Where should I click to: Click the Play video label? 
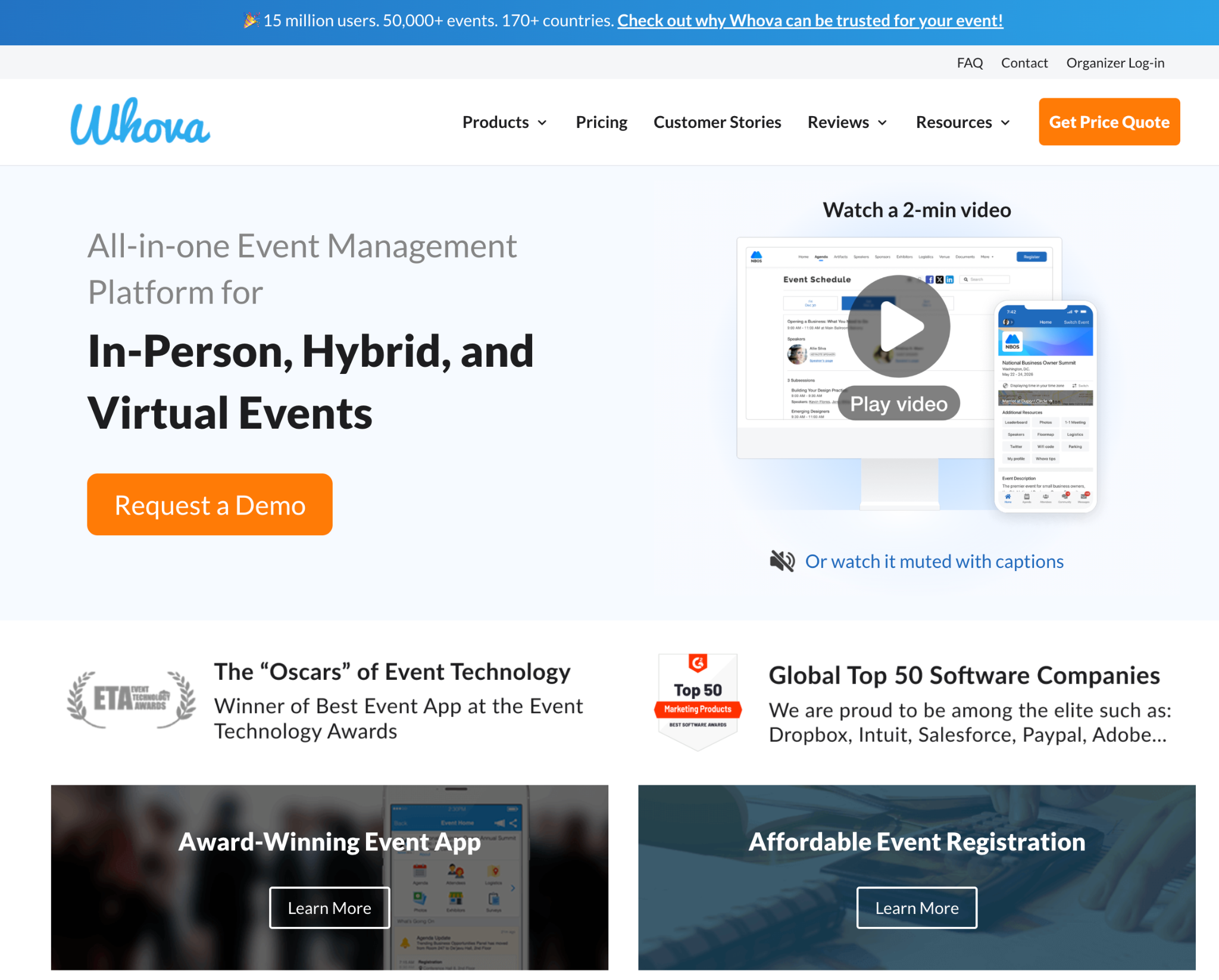(x=899, y=404)
